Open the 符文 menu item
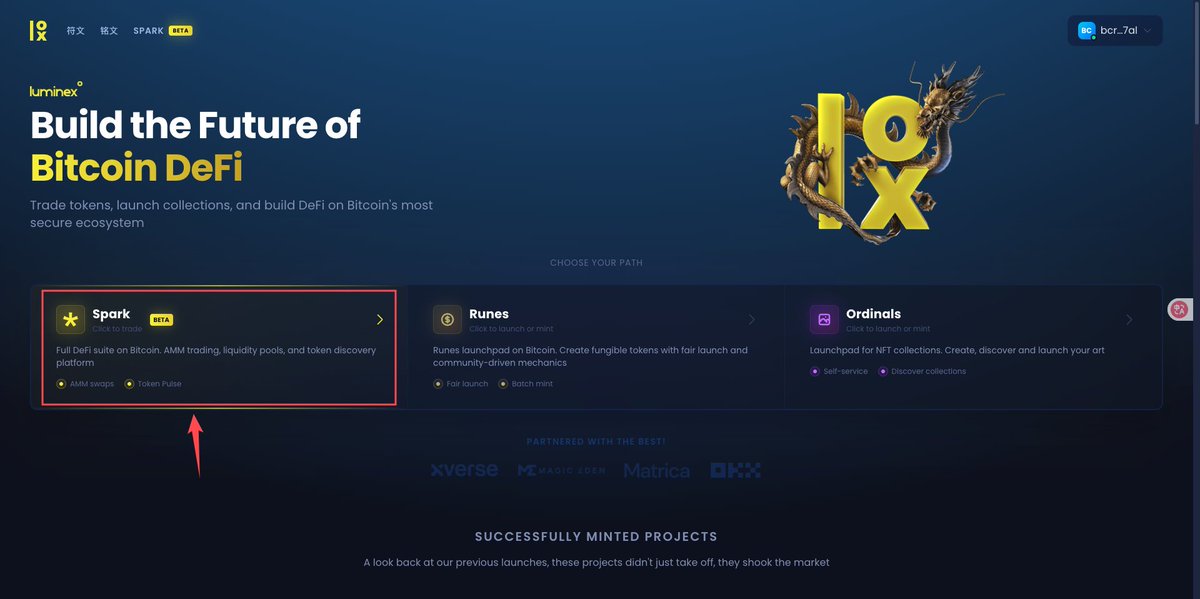Viewport: 1200px width, 599px height. pos(75,31)
